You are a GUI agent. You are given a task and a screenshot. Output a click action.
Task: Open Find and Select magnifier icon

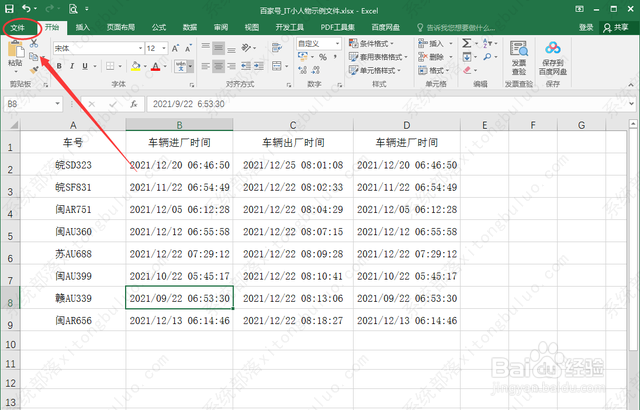[487, 57]
